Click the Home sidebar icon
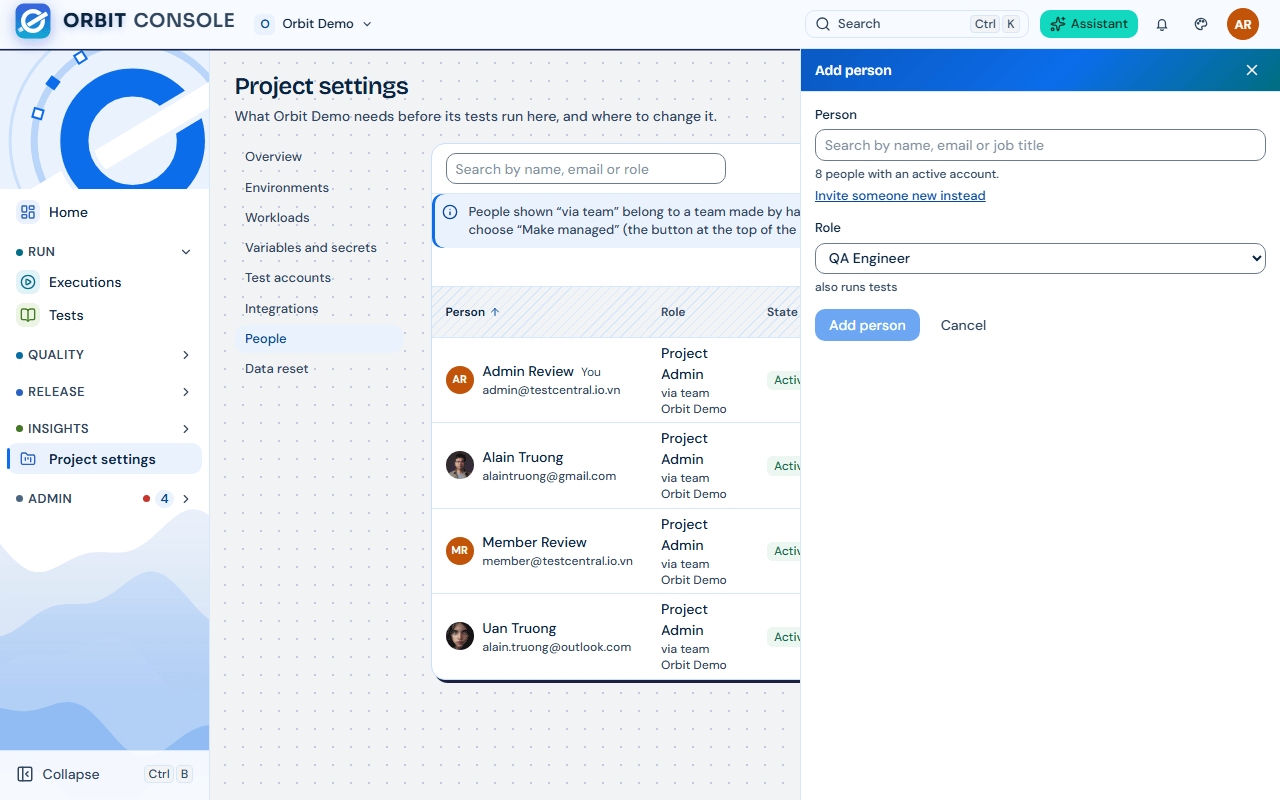The height and width of the screenshot is (800, 1280). pyautogui.click(x=28, y=212)
